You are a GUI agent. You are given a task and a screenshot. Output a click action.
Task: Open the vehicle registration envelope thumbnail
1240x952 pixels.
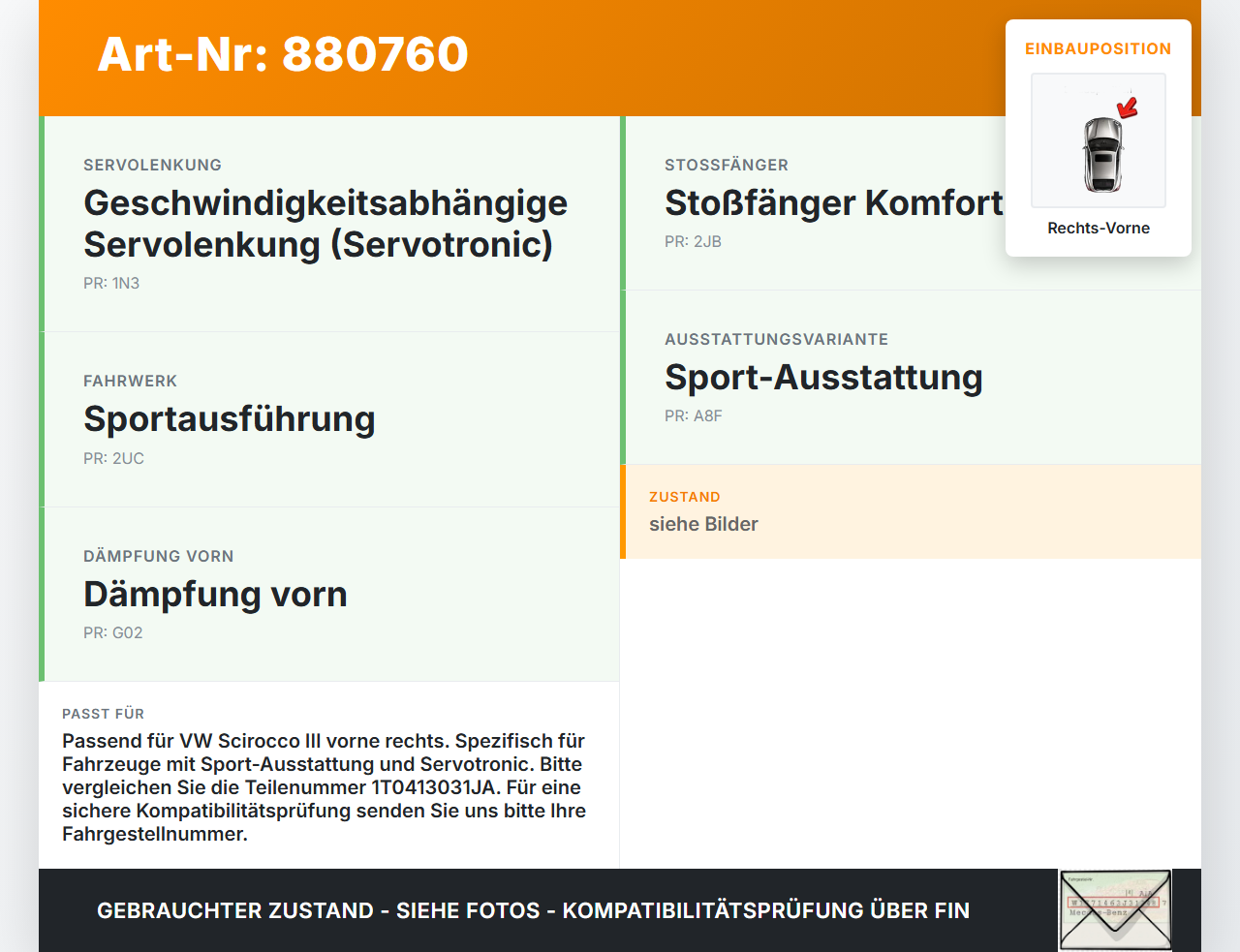1115,910
